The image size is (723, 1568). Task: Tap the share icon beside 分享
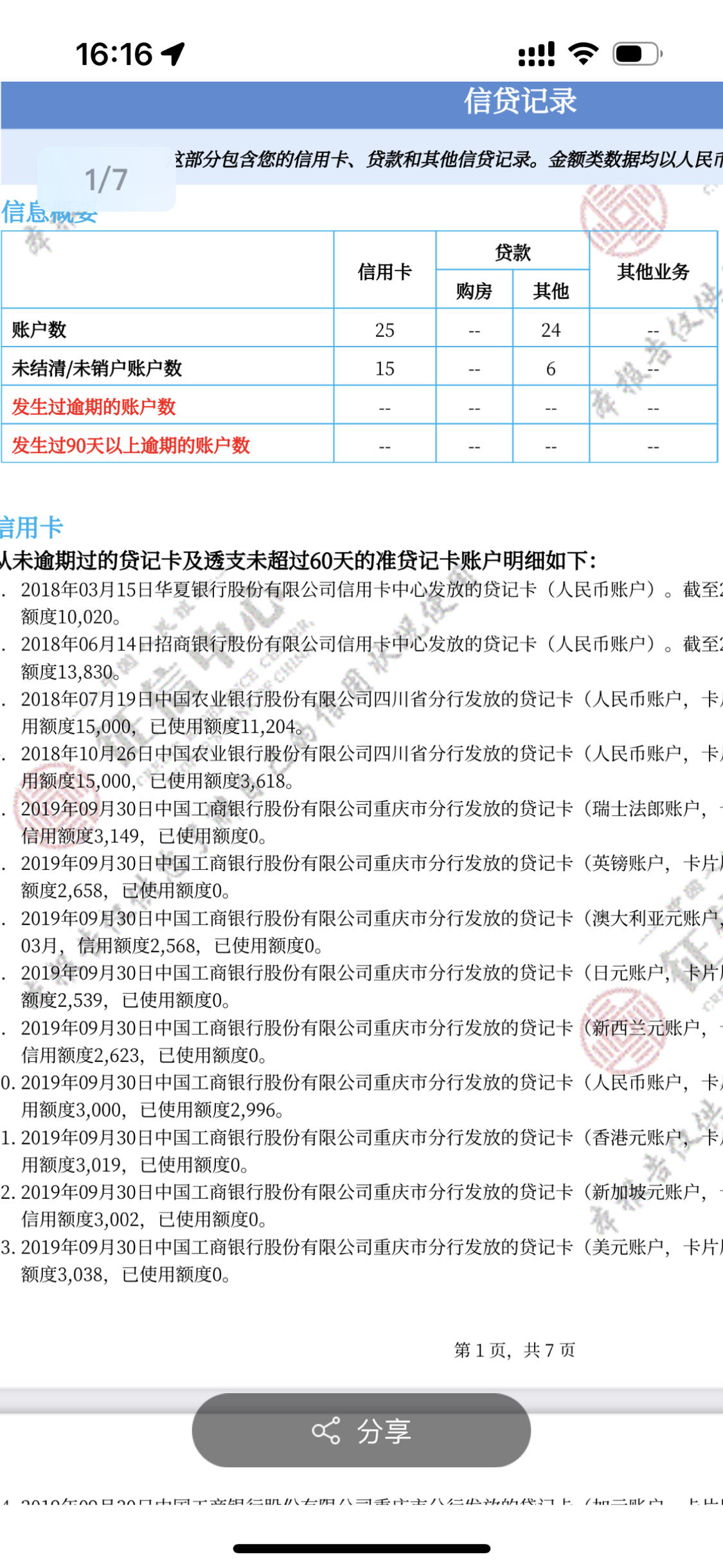[x=326, y=1430]
